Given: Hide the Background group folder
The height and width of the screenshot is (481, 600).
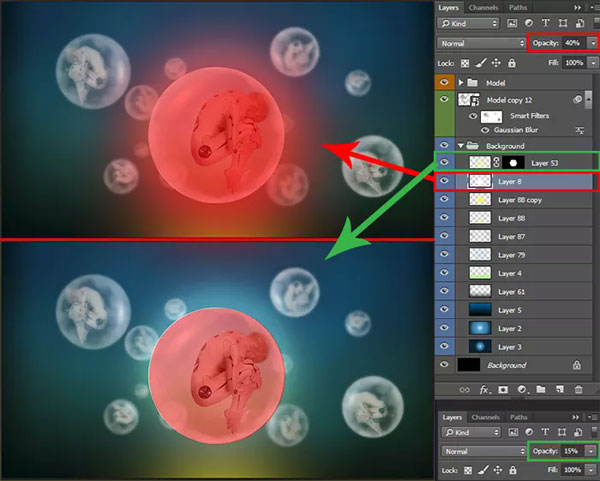Looking at the screenshot, I should coord(444,145).
